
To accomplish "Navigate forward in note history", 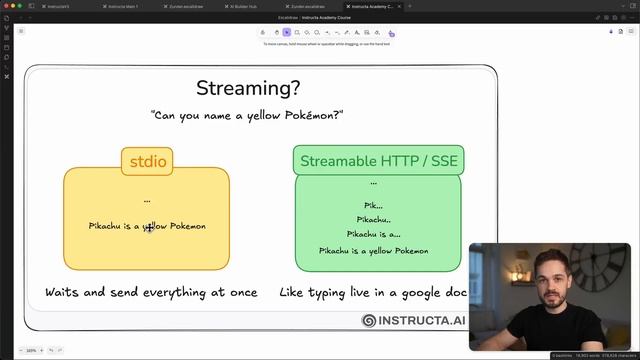I will pyautogui.click(x=30, y=18).
